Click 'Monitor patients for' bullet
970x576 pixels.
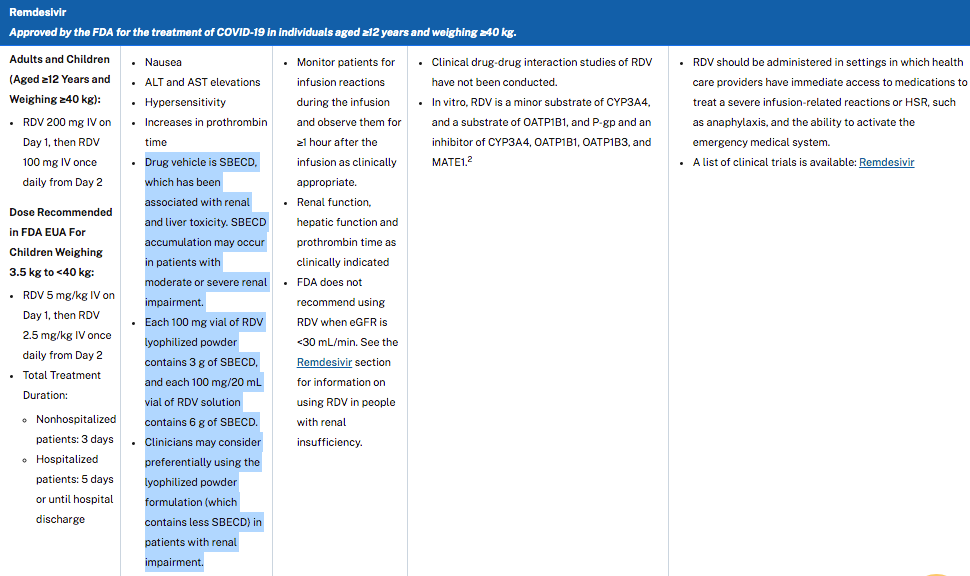345,62
